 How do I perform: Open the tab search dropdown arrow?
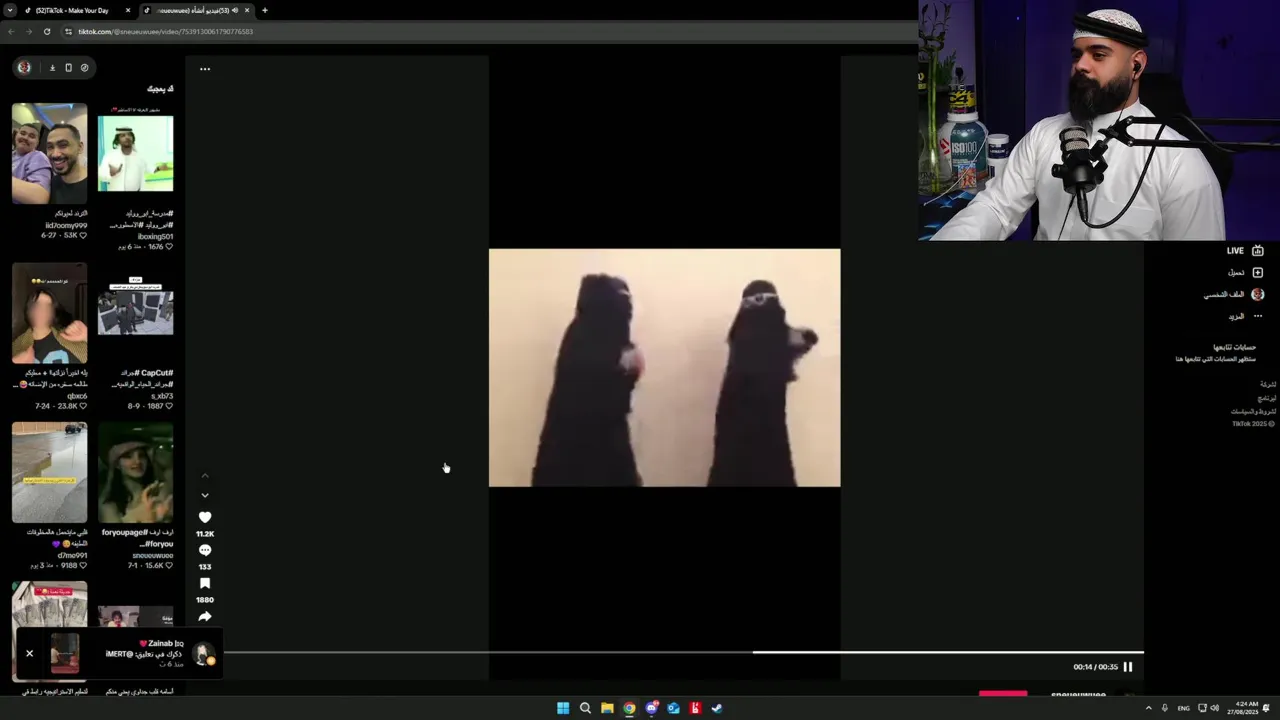click(x=9, y=10)
